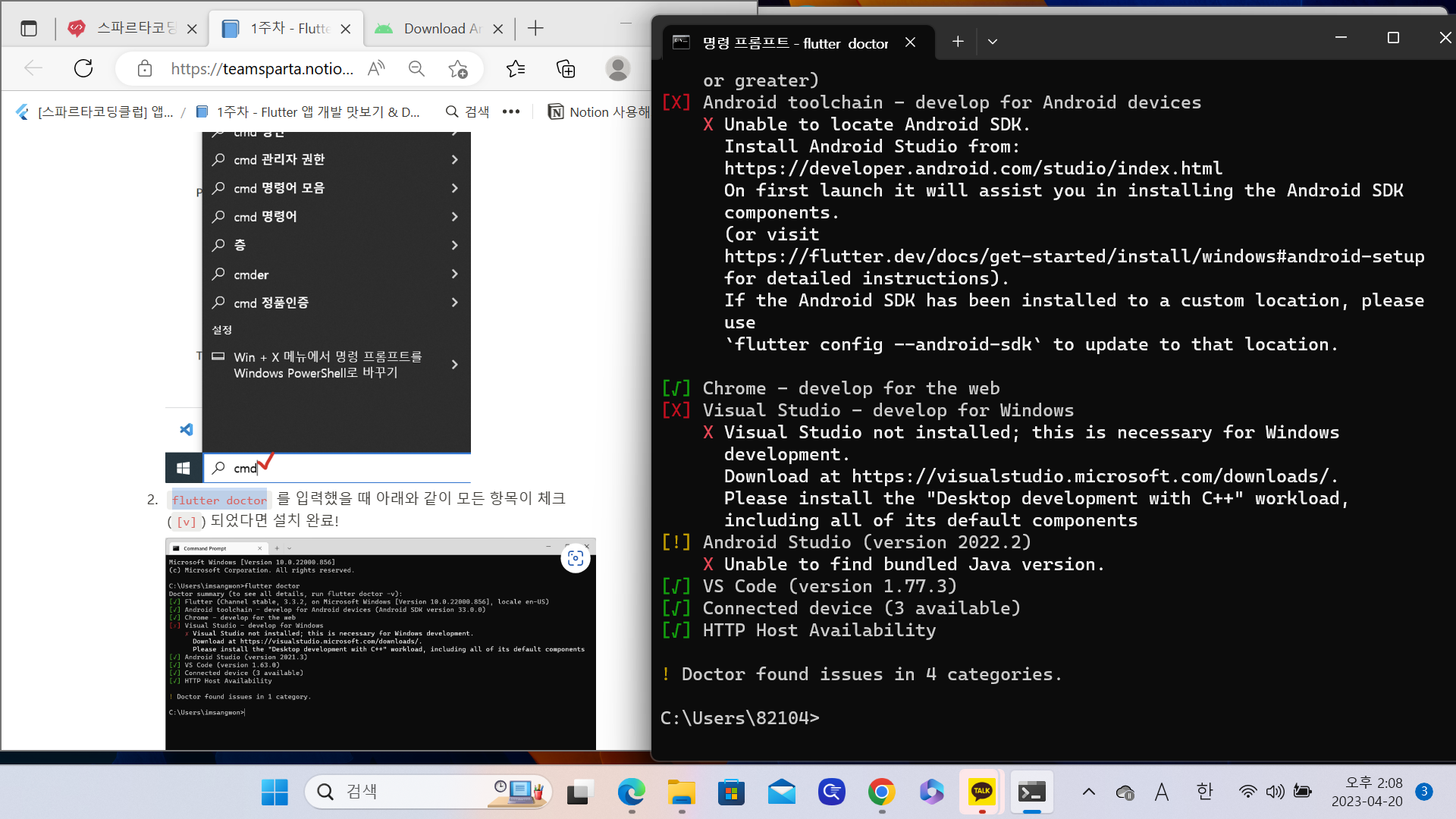Switch to the 1주차 - Flutter tab
1456x819 pixels.
[x=286, y=29]
